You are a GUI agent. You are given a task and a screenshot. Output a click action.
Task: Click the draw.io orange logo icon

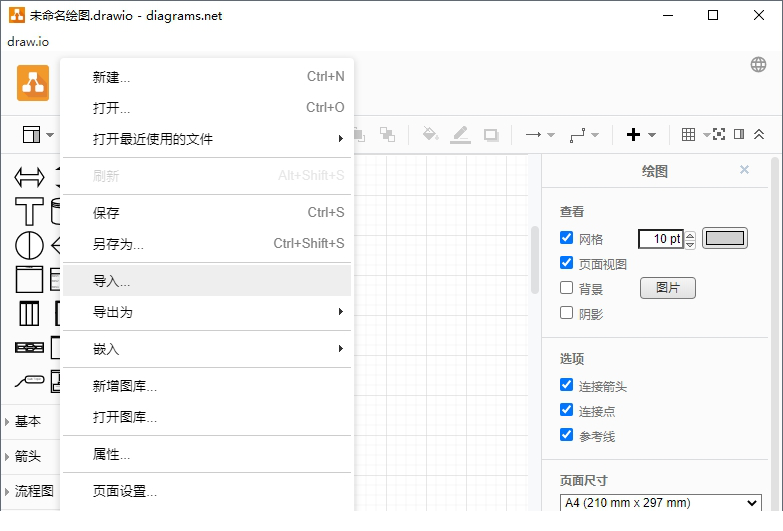pos(33,83)
